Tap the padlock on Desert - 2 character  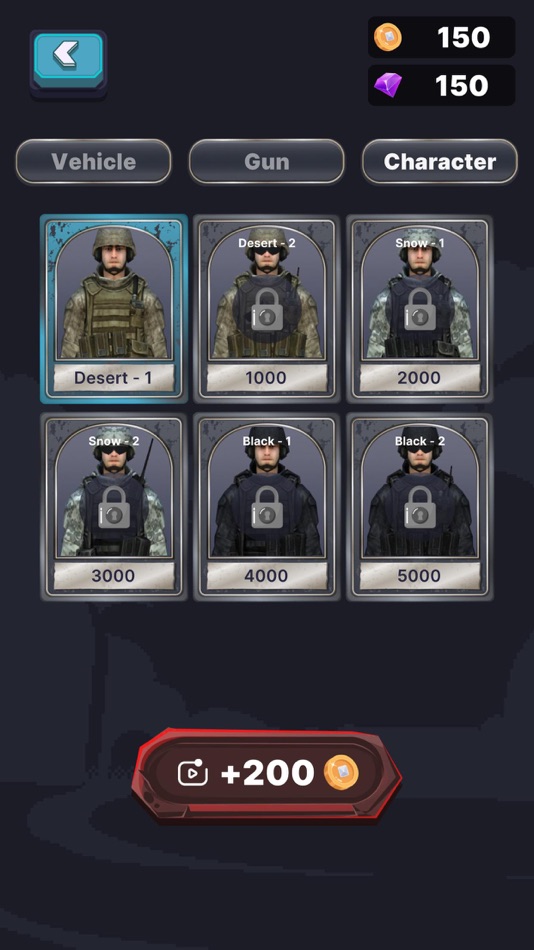(x=267, y=309)
